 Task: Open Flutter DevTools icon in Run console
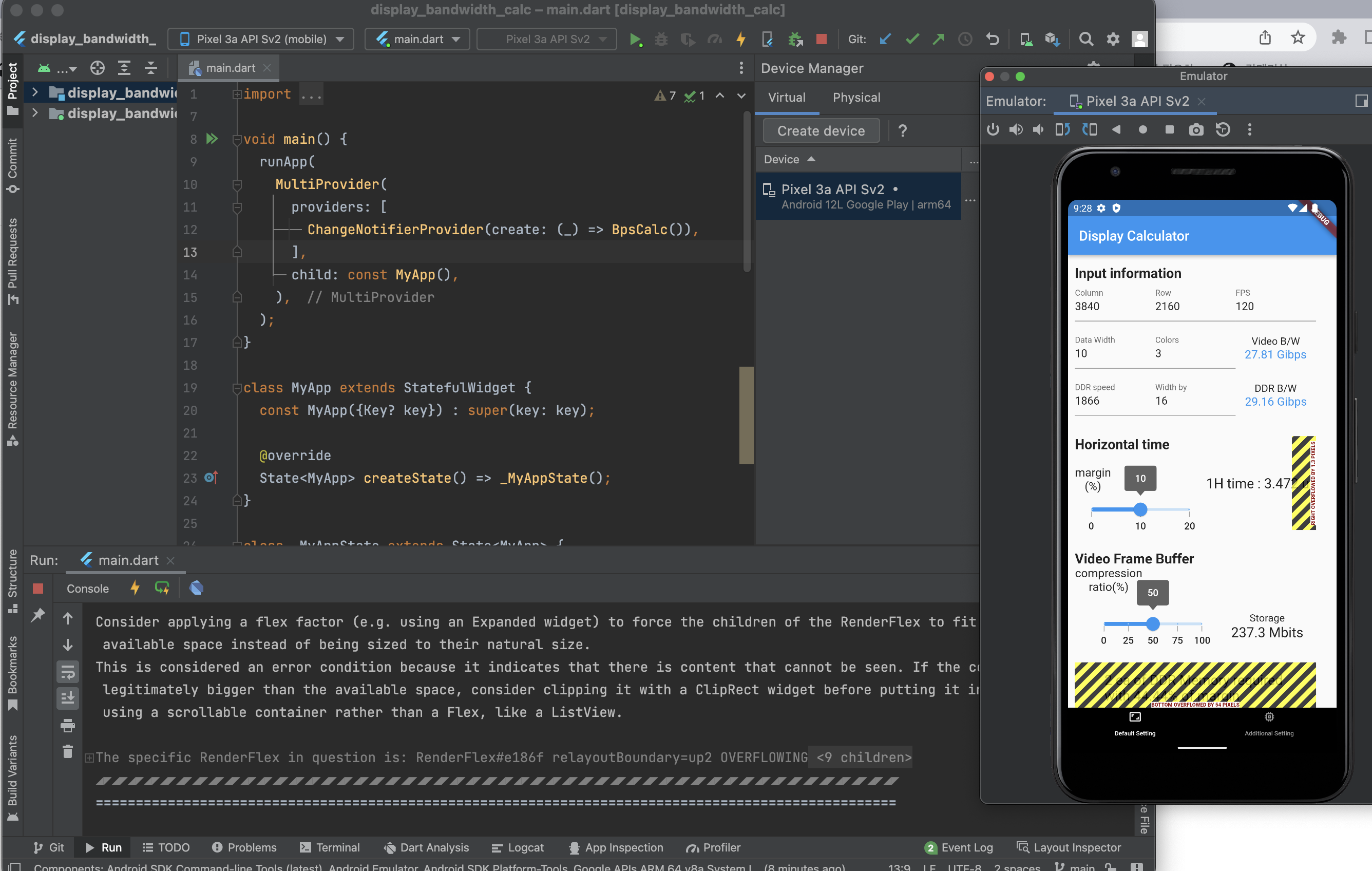[196, 588]
